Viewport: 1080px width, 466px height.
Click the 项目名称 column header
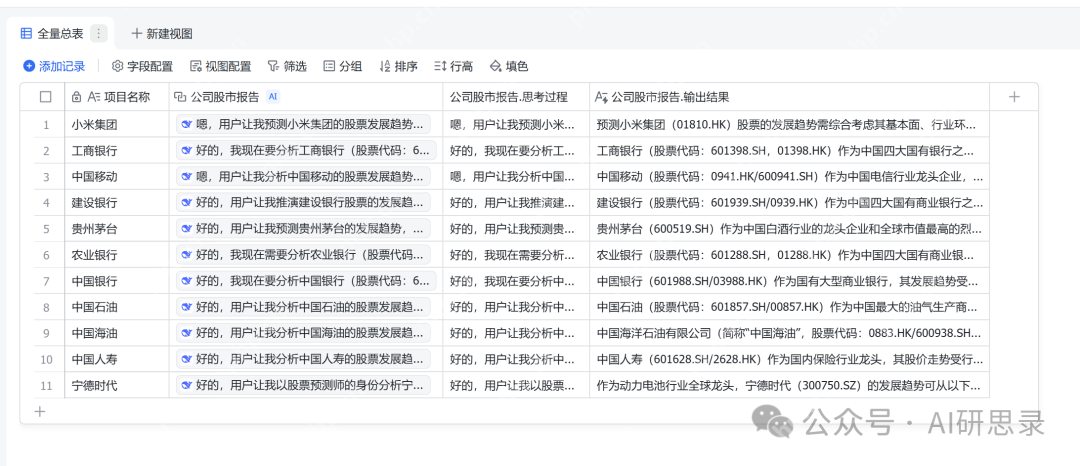[x=116, y=97]
